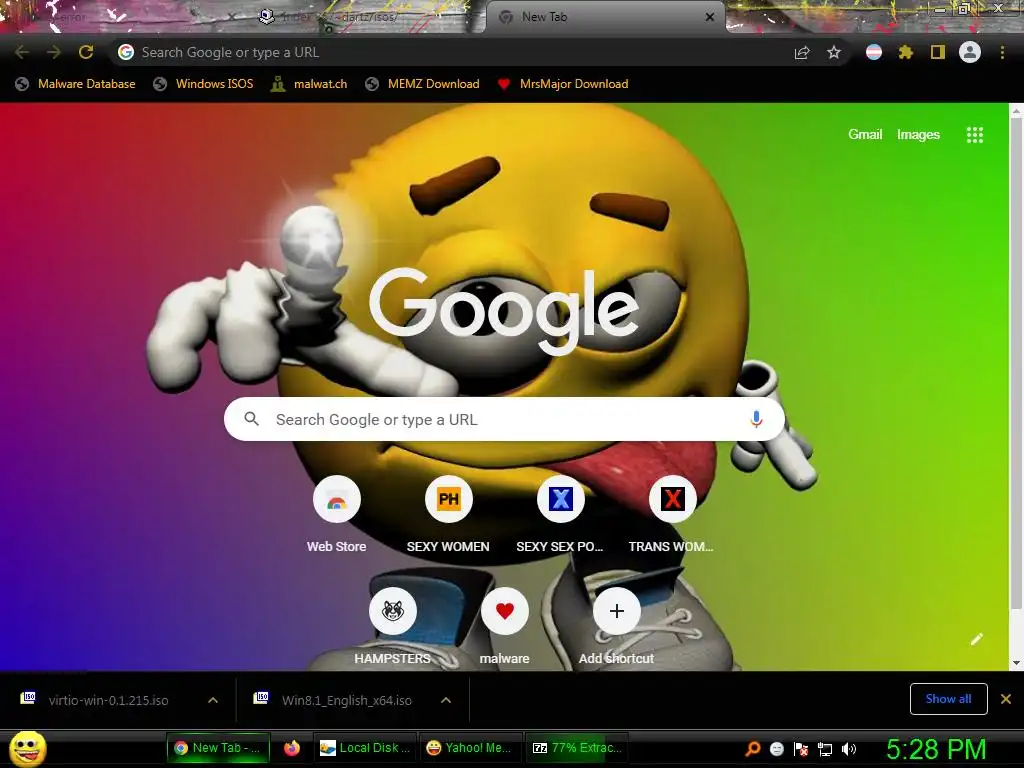Start voice search with the microphone
Image resolution: width=1024 pixels, height=768 pixels.
[x=756, y=419]
